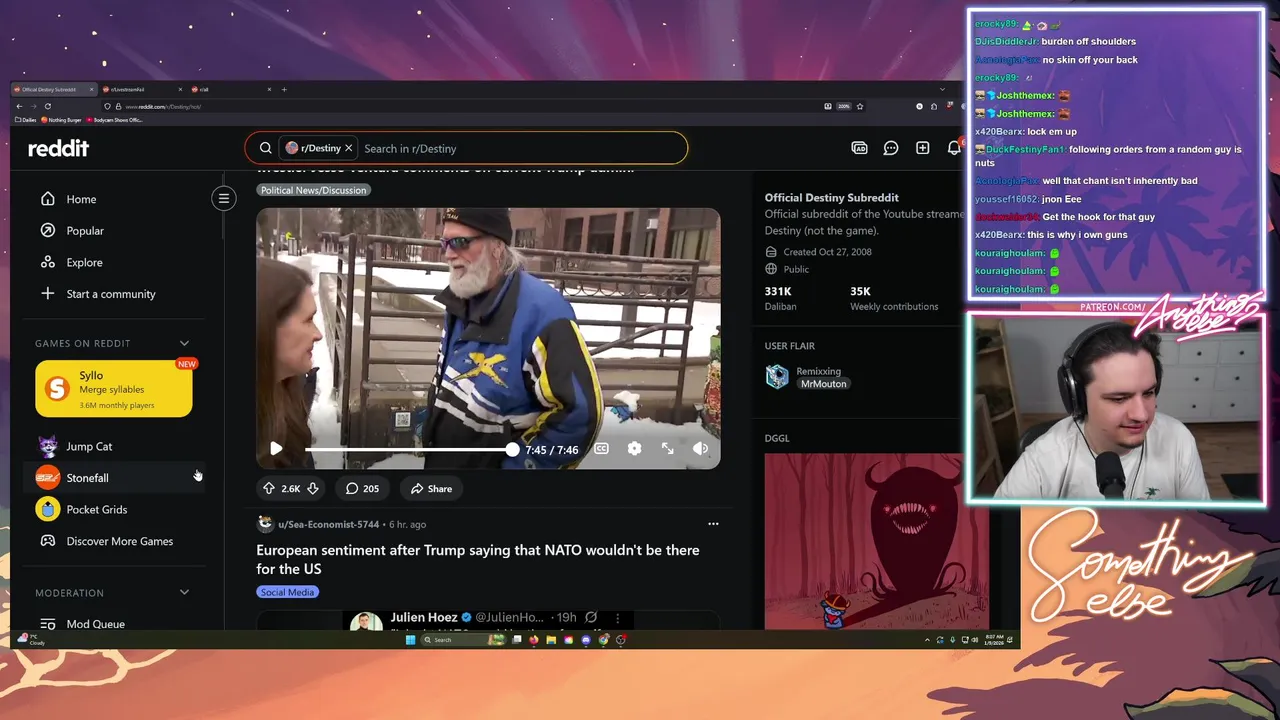Viewport: 1280px width, 720px height.
Task: Click the user flair avatar icon
Action: pyautogui.click(x=777, y=377)
